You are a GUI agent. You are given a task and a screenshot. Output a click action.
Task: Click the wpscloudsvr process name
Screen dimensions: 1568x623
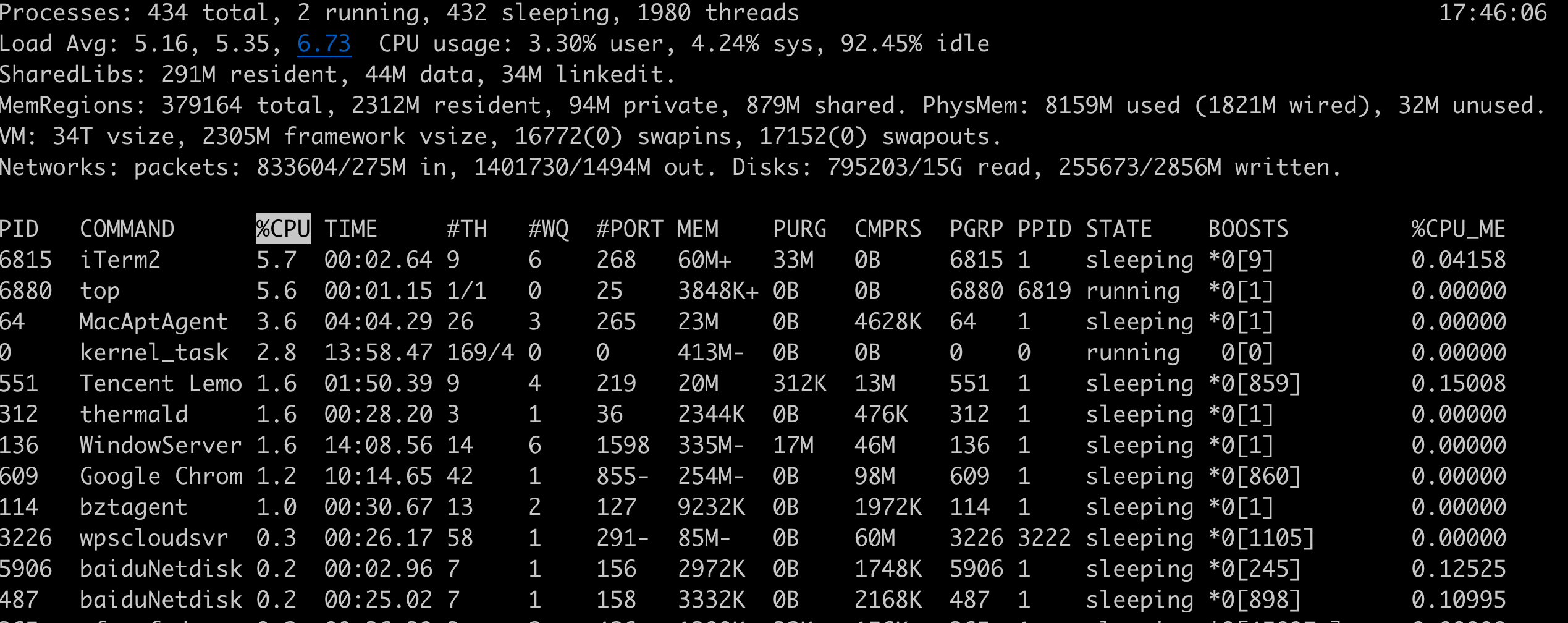154,538
